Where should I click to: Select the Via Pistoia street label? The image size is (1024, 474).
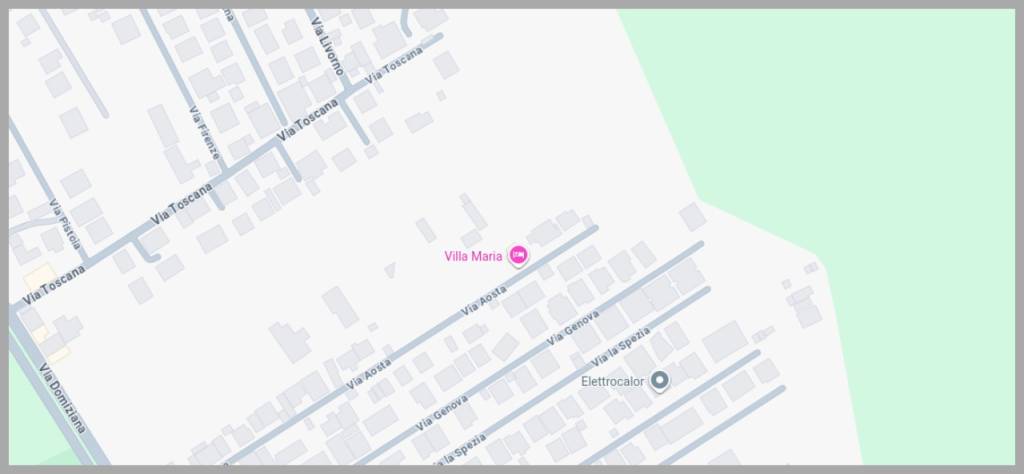point(66,224)
